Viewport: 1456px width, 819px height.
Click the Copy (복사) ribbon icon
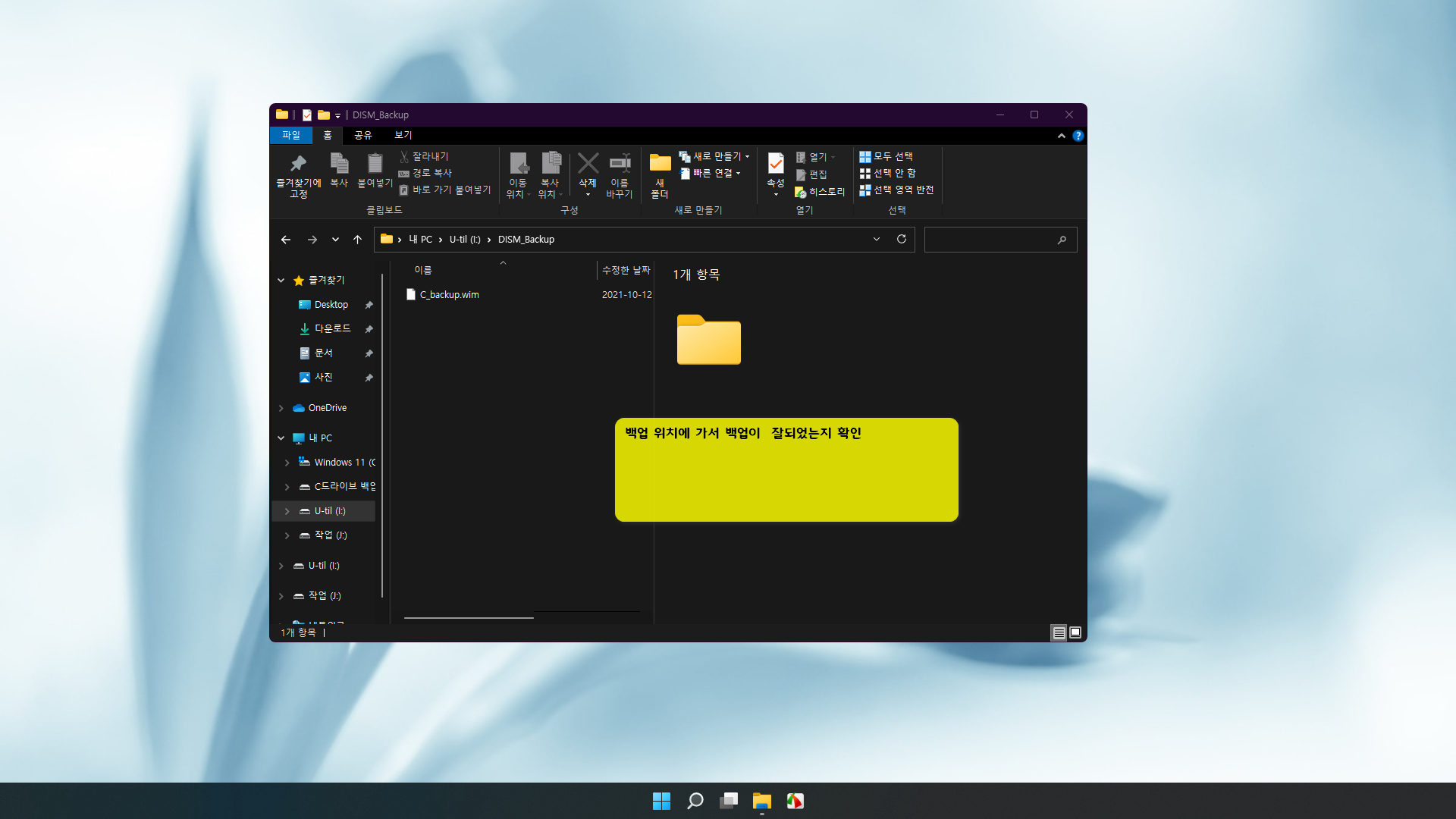click(x=339, y=163)
